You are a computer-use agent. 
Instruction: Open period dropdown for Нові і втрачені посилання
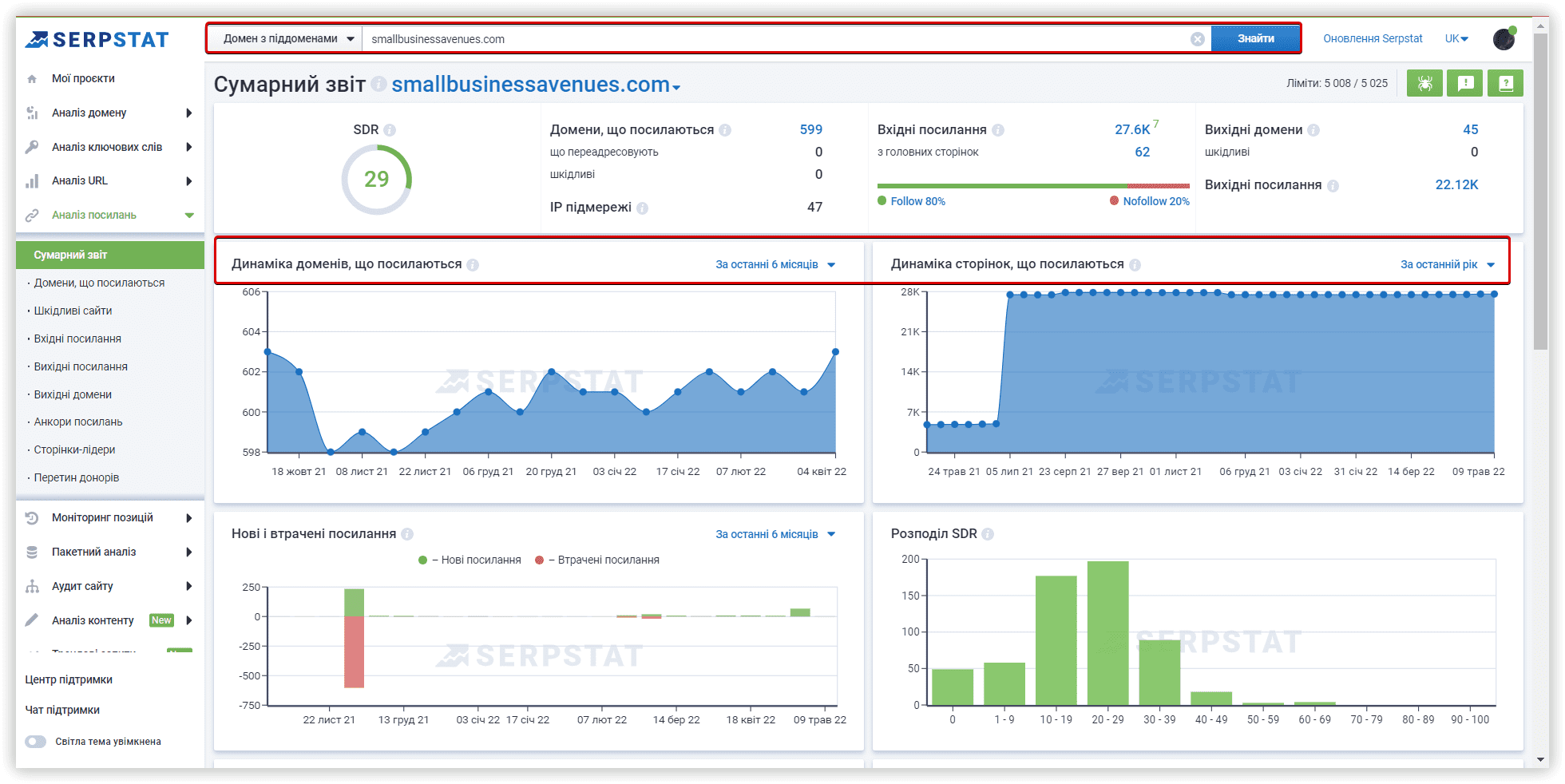click(775, 534)
